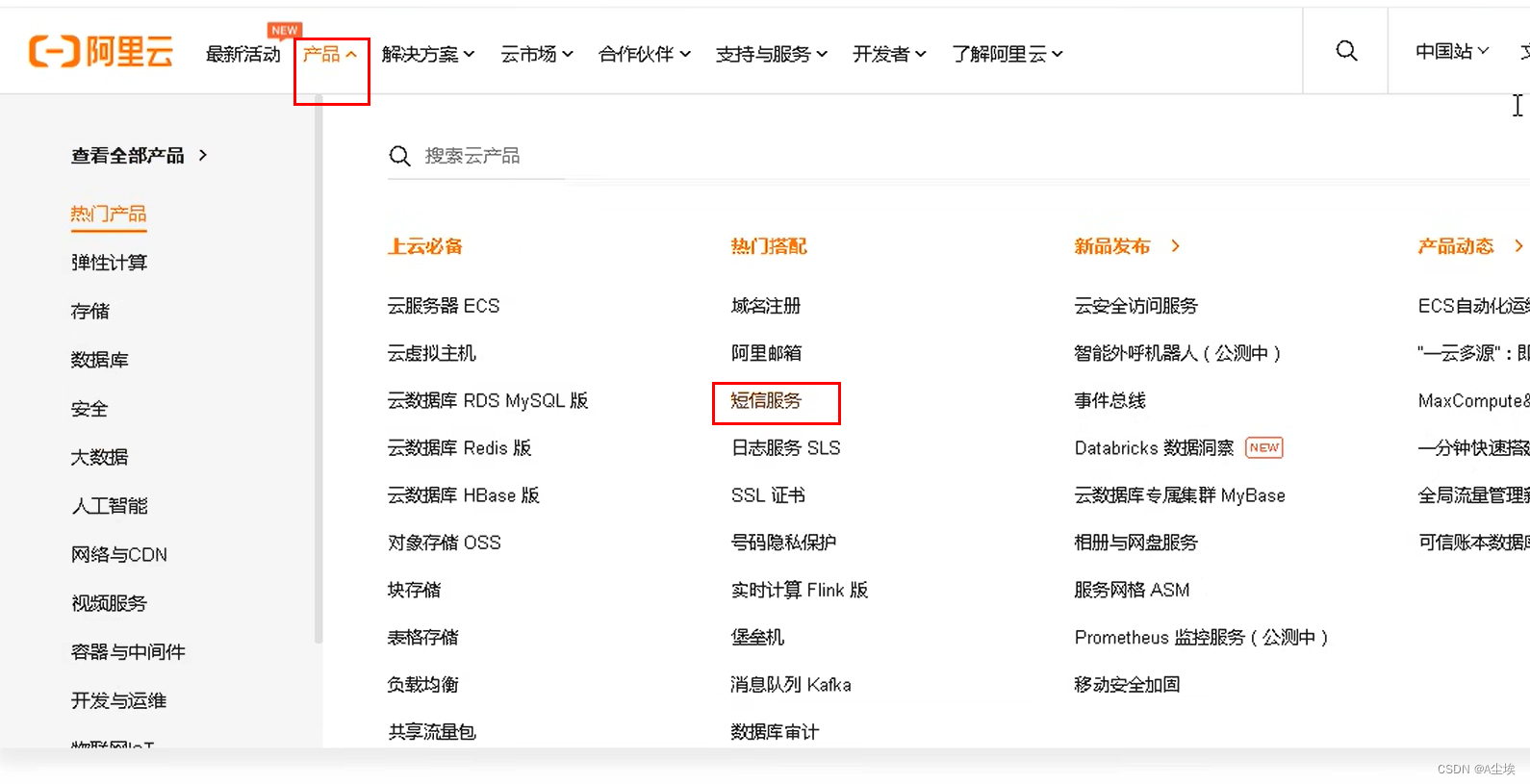Select 存储 category in sidebar
This screenshot has height=784, width=1530.
tap(89, 311)
